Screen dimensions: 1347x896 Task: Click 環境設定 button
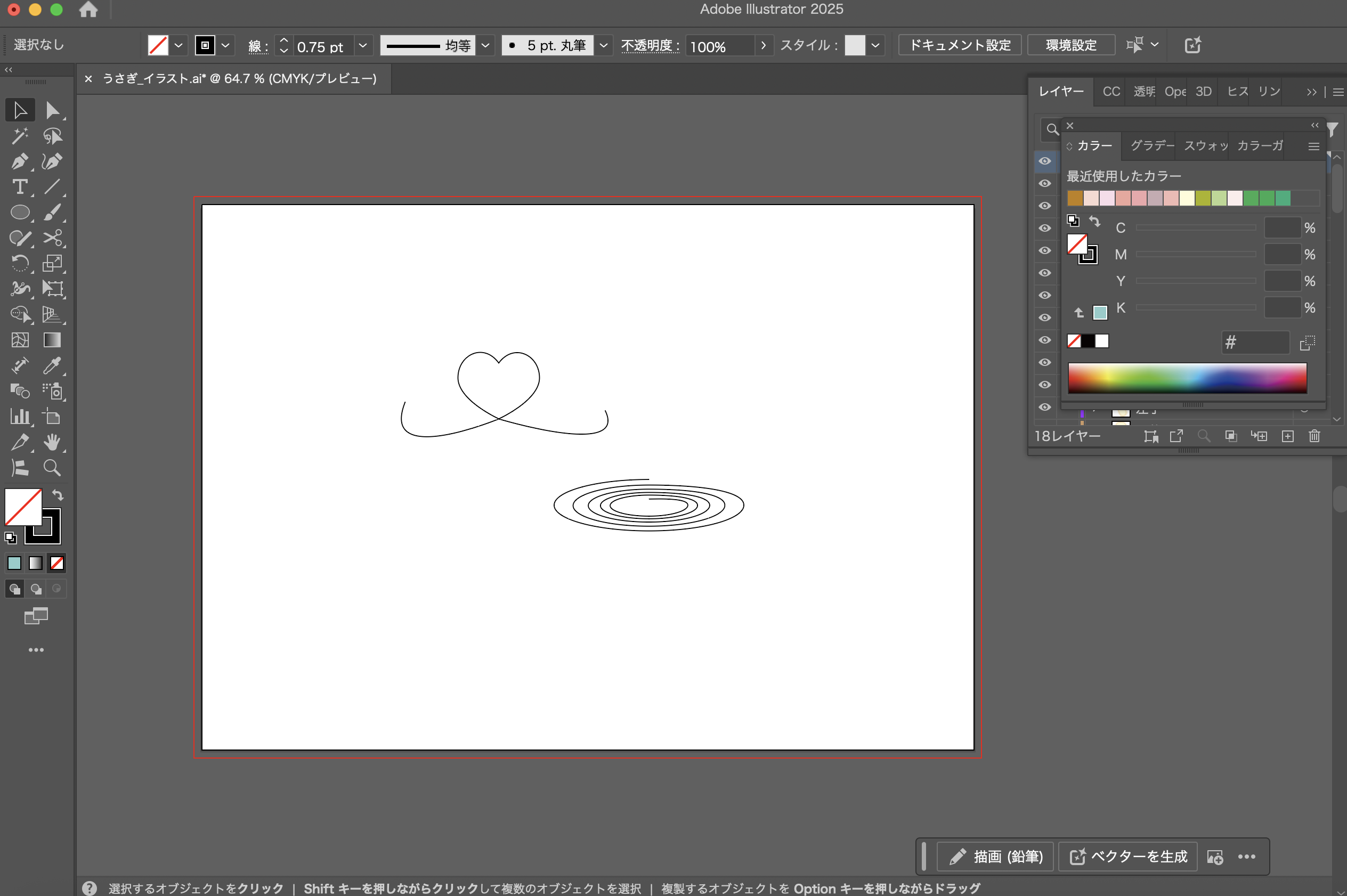tap(1070, 45)
